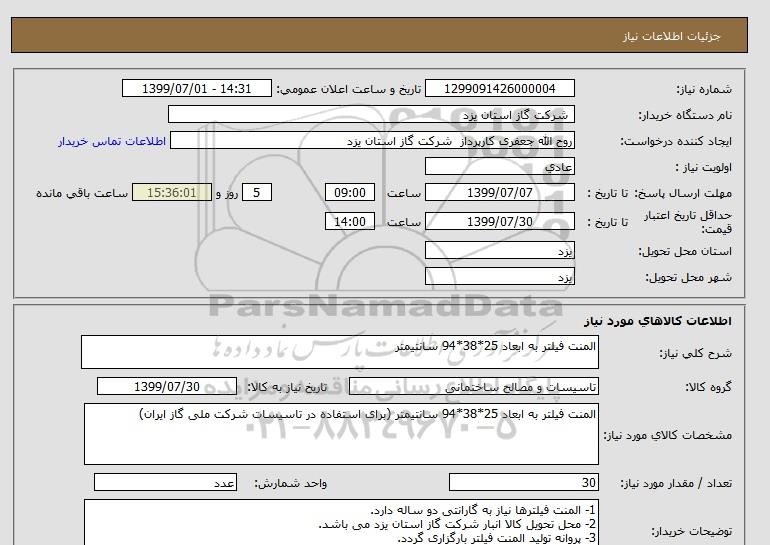Click the buyer note about delivery at Yazd warehouse

point(457,524)
